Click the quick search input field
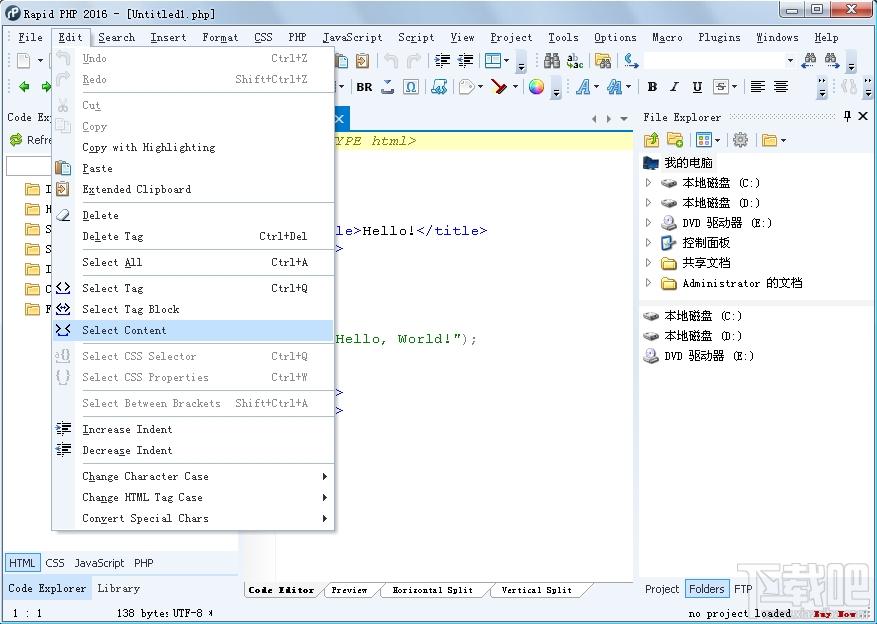This screenshot has height=624, width=877. click(714, 60)
